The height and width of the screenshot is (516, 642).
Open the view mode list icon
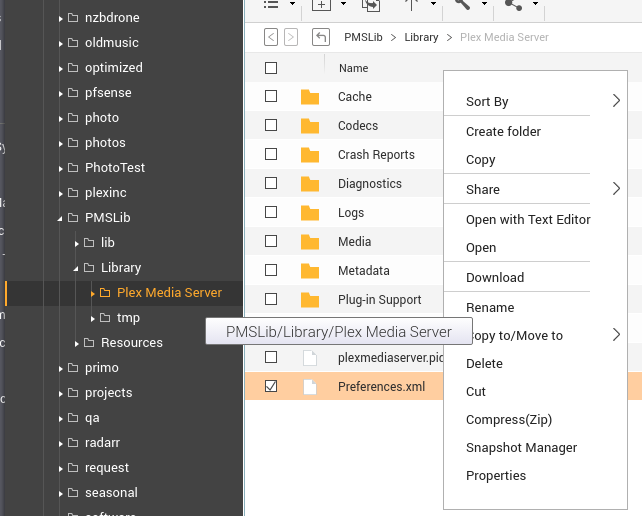(271, 4)
